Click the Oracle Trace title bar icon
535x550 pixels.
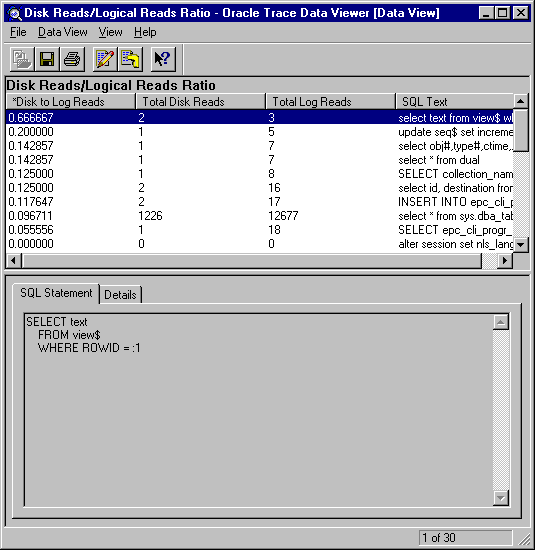tap(14, 13)
